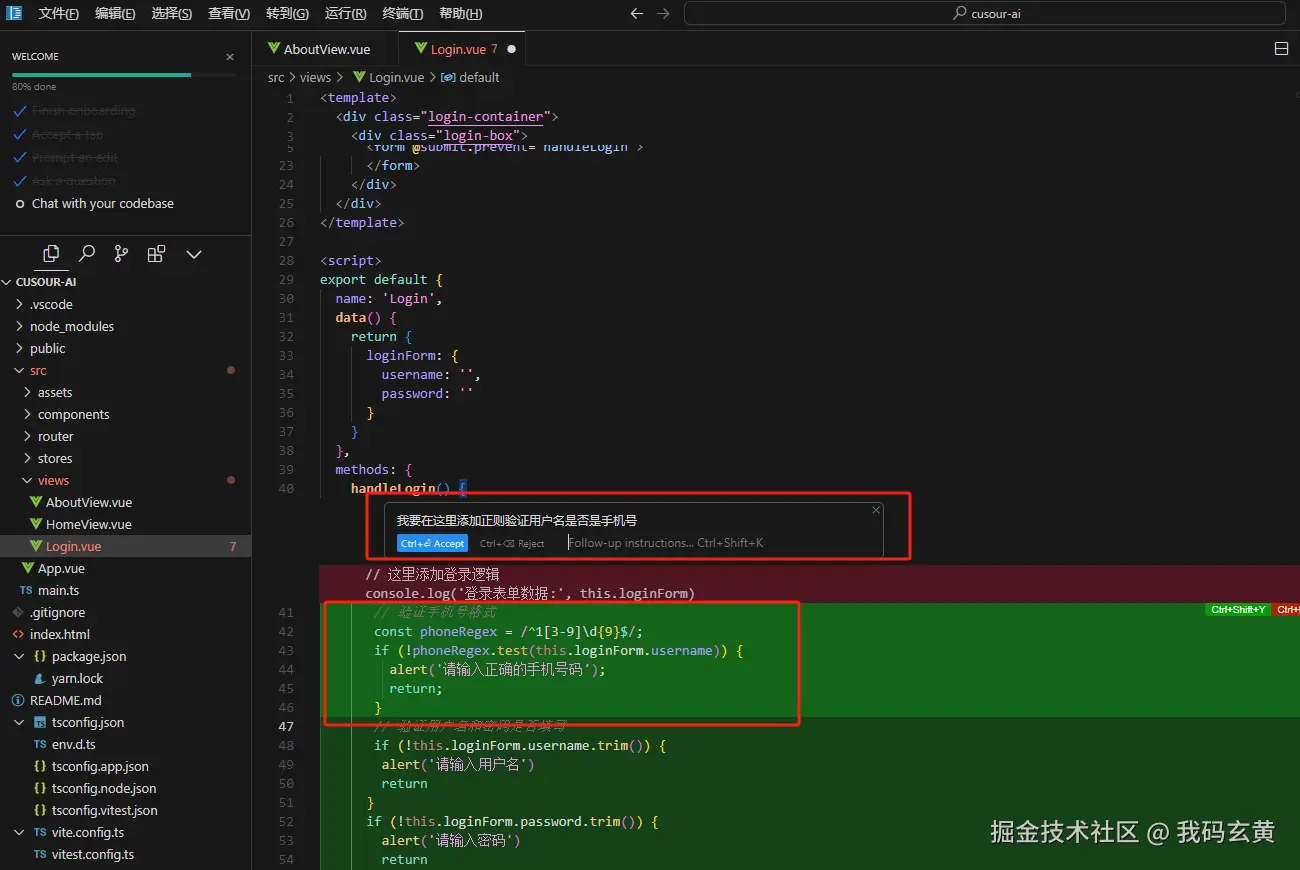Accept diff chunk with Ctrl+Shift+Y button
1300x870 pixels.
pos(1238,609)
